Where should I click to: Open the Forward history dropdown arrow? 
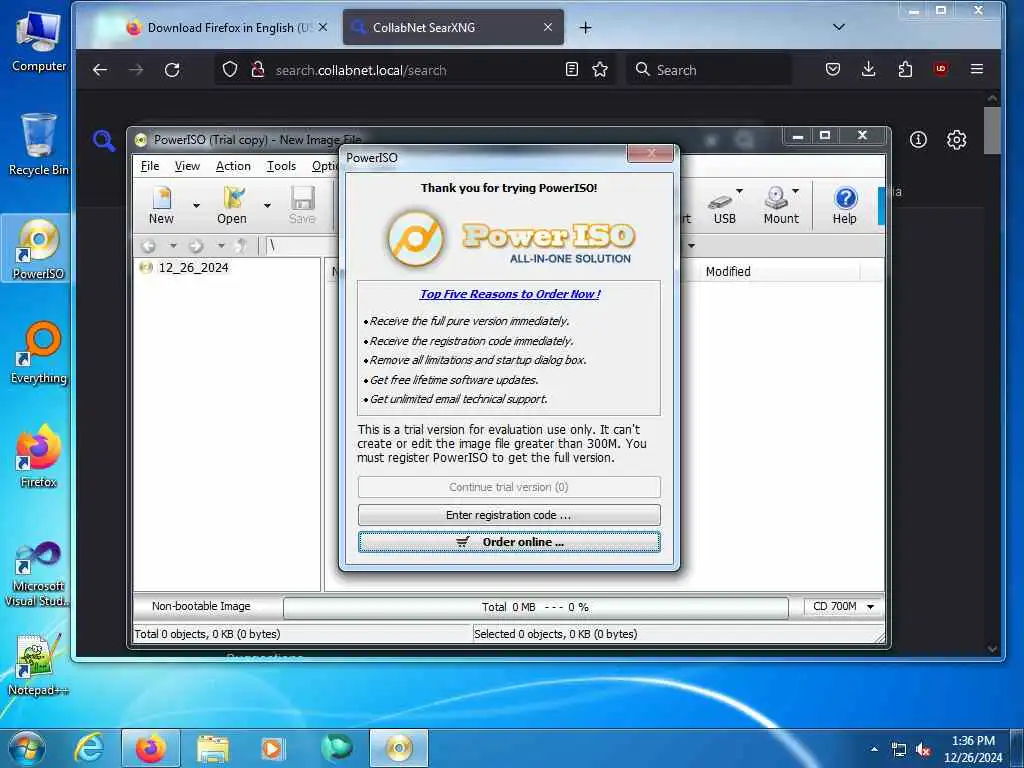[x=221, y=246]
